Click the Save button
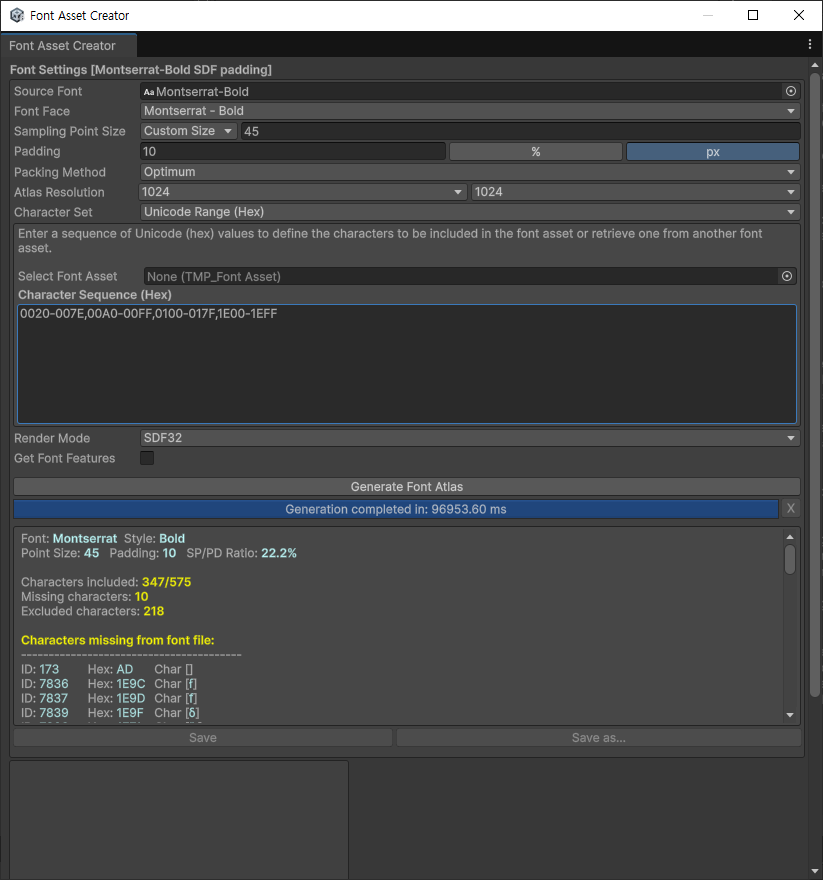The image size is (823, 880). pyautogui.click(x=203, y=737)
